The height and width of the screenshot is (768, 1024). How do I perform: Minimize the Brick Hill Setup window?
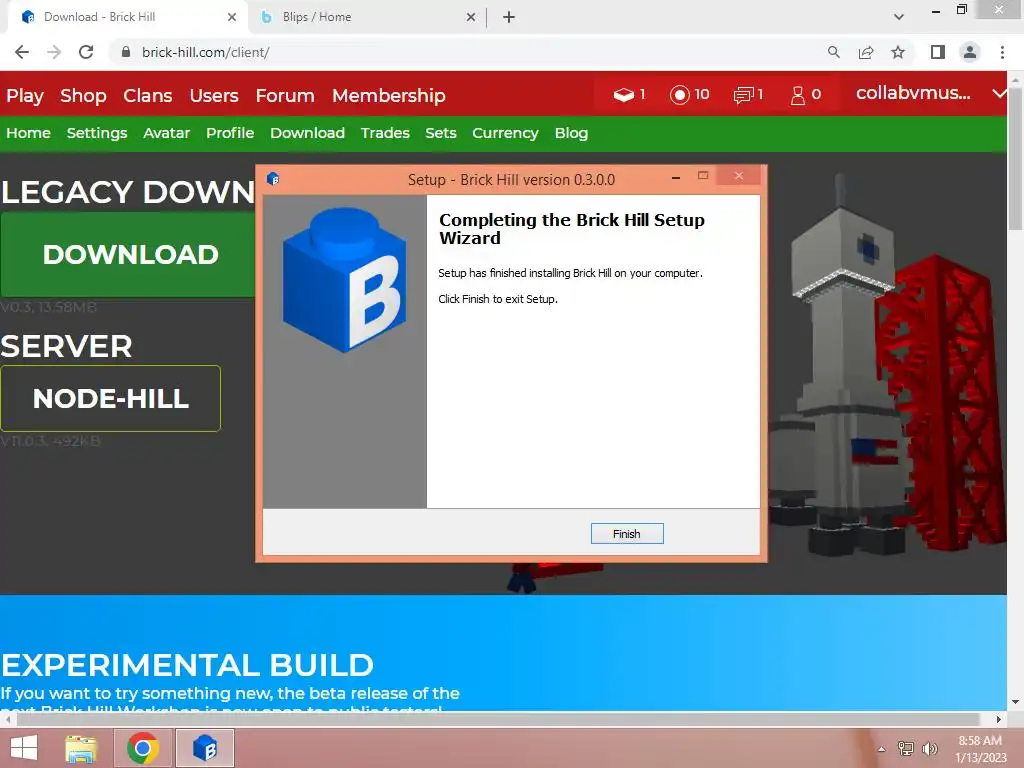click(x=676, y=177)
